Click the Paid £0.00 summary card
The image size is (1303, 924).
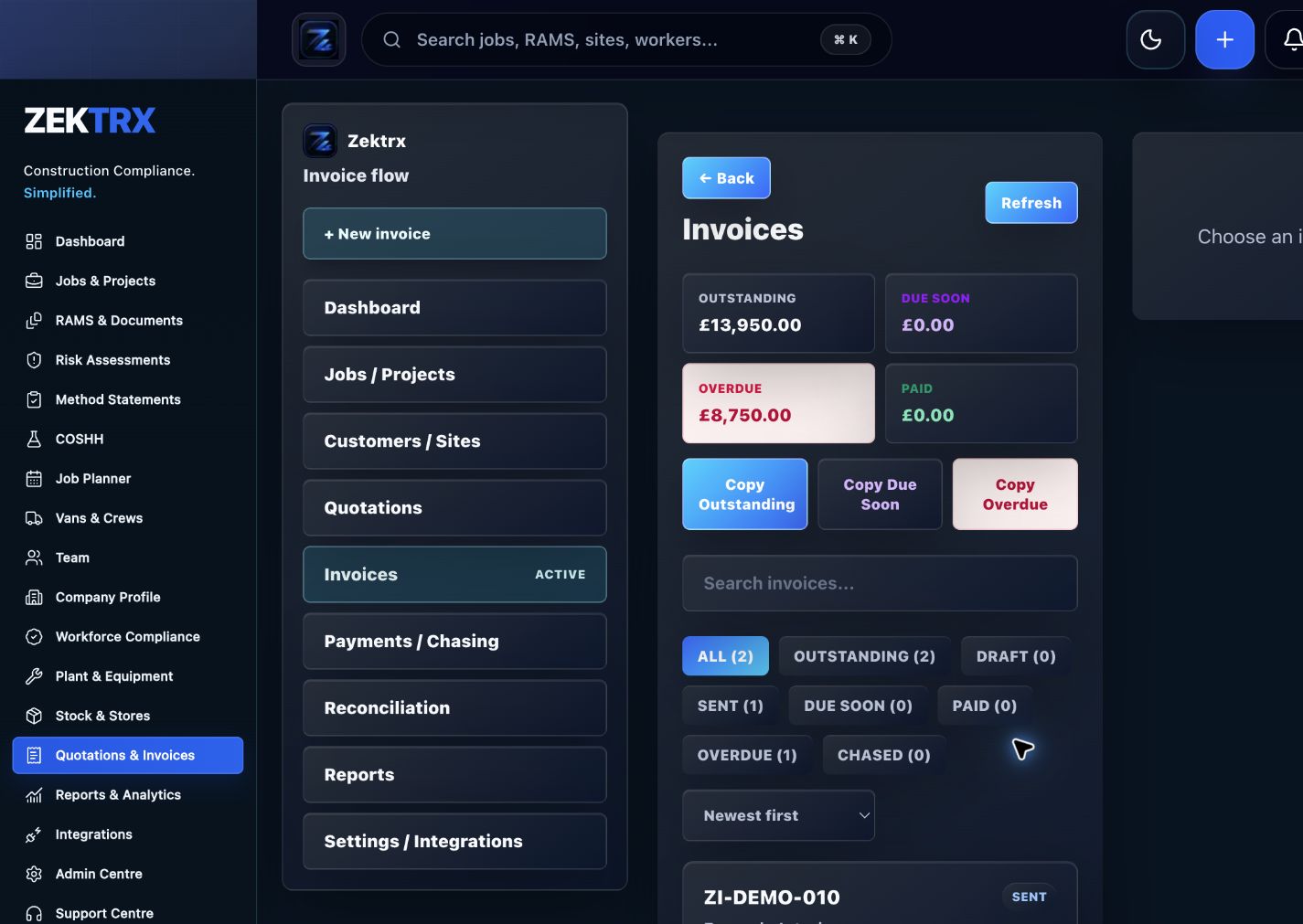(981, 403)
